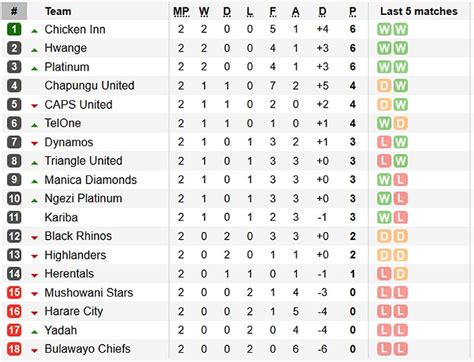474x362 pixels.
Task: Sort by P points column header
Action: (353, 12)
